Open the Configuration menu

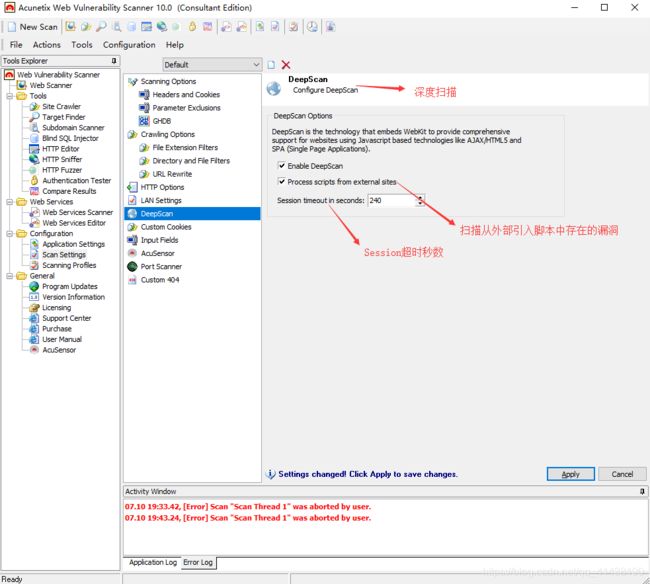(129, 45)
